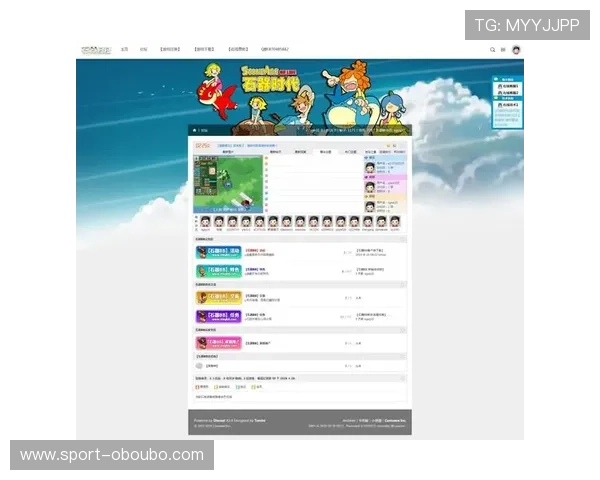This screenshot has width=600, height=480.
Task: Click the search magnifier icon in header
Action: (x=492, y=49)
